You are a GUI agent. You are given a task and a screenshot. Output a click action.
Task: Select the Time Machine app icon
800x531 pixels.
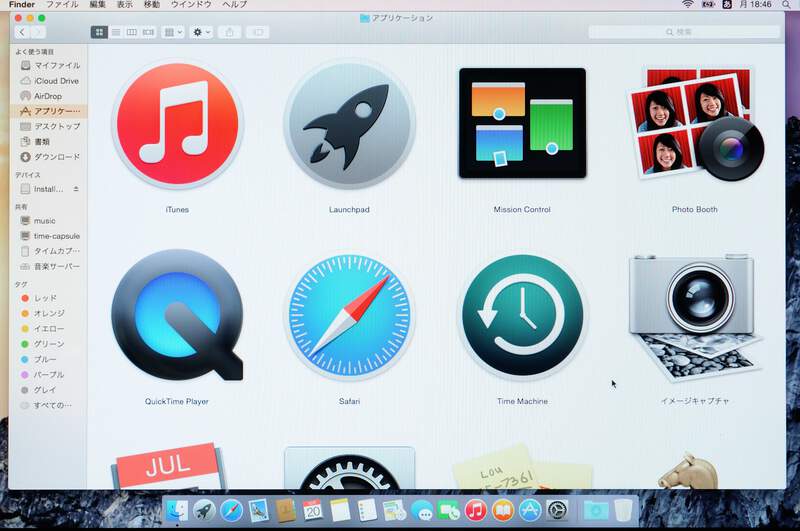click(x=522, y=315)
